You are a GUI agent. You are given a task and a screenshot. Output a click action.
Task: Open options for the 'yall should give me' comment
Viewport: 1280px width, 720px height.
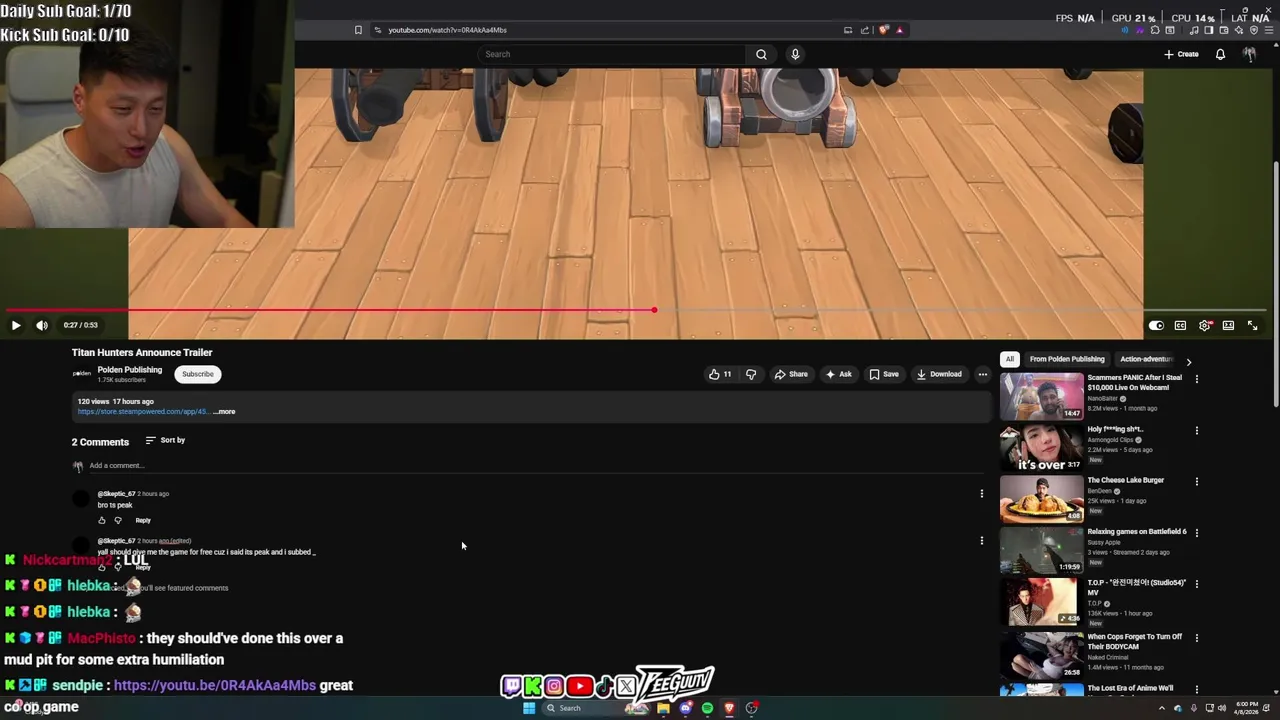pyautogui.click(x=981, y=541)
